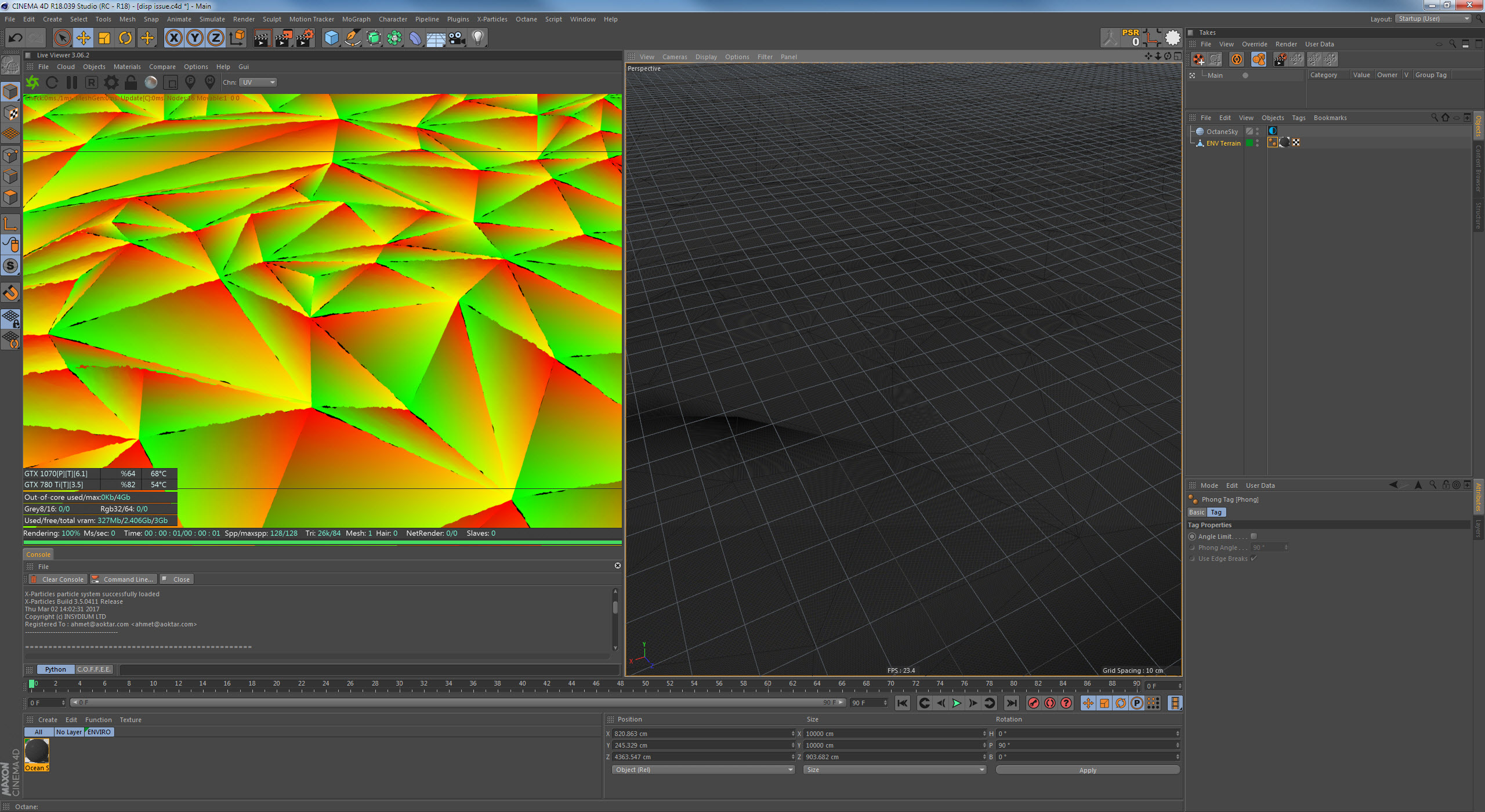The width and height of the screenshot is (1485, 812).
Task: Enable the Angle Limit checkbox
Action: coord(1254,536)
